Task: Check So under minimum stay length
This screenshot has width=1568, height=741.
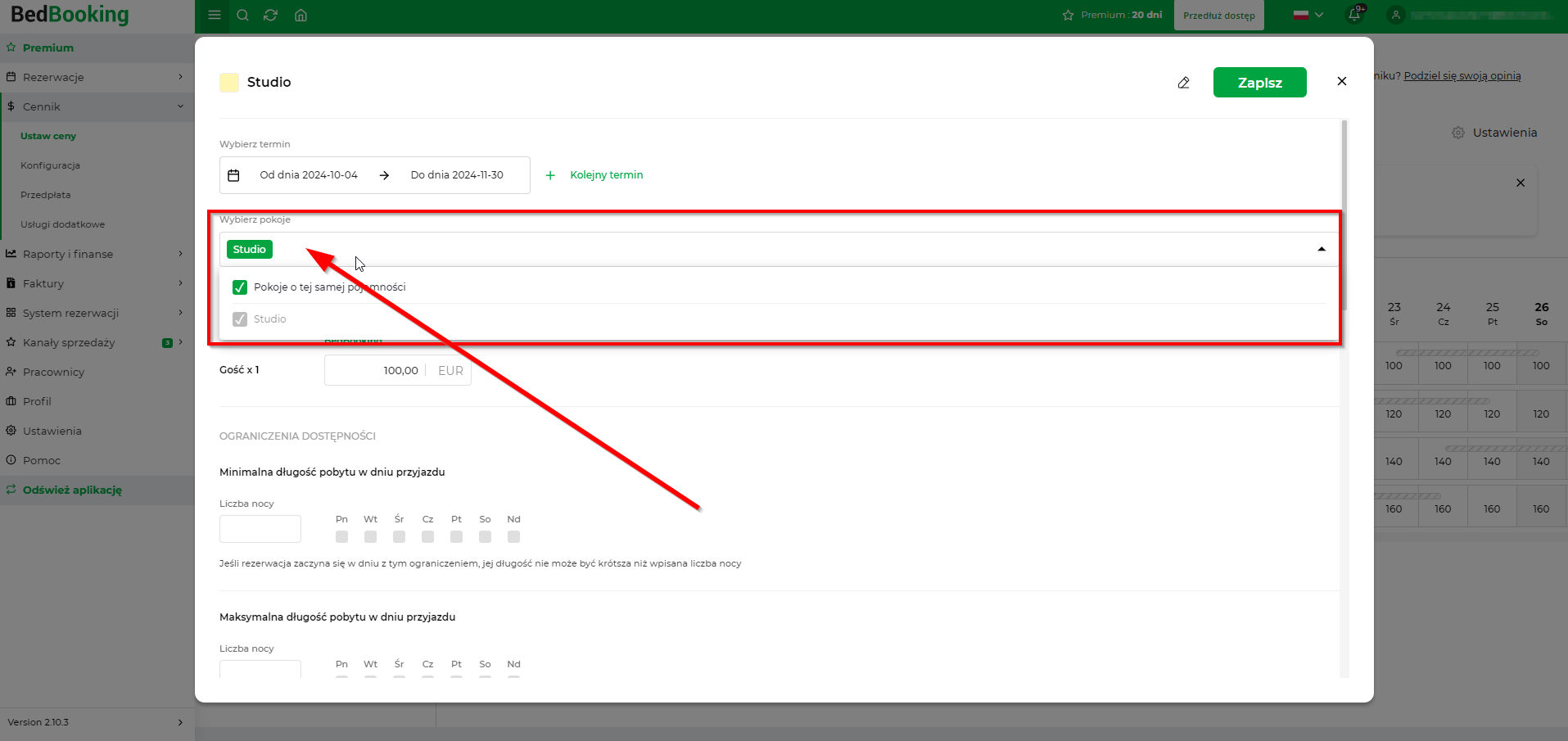Action: tap(486, 537)
